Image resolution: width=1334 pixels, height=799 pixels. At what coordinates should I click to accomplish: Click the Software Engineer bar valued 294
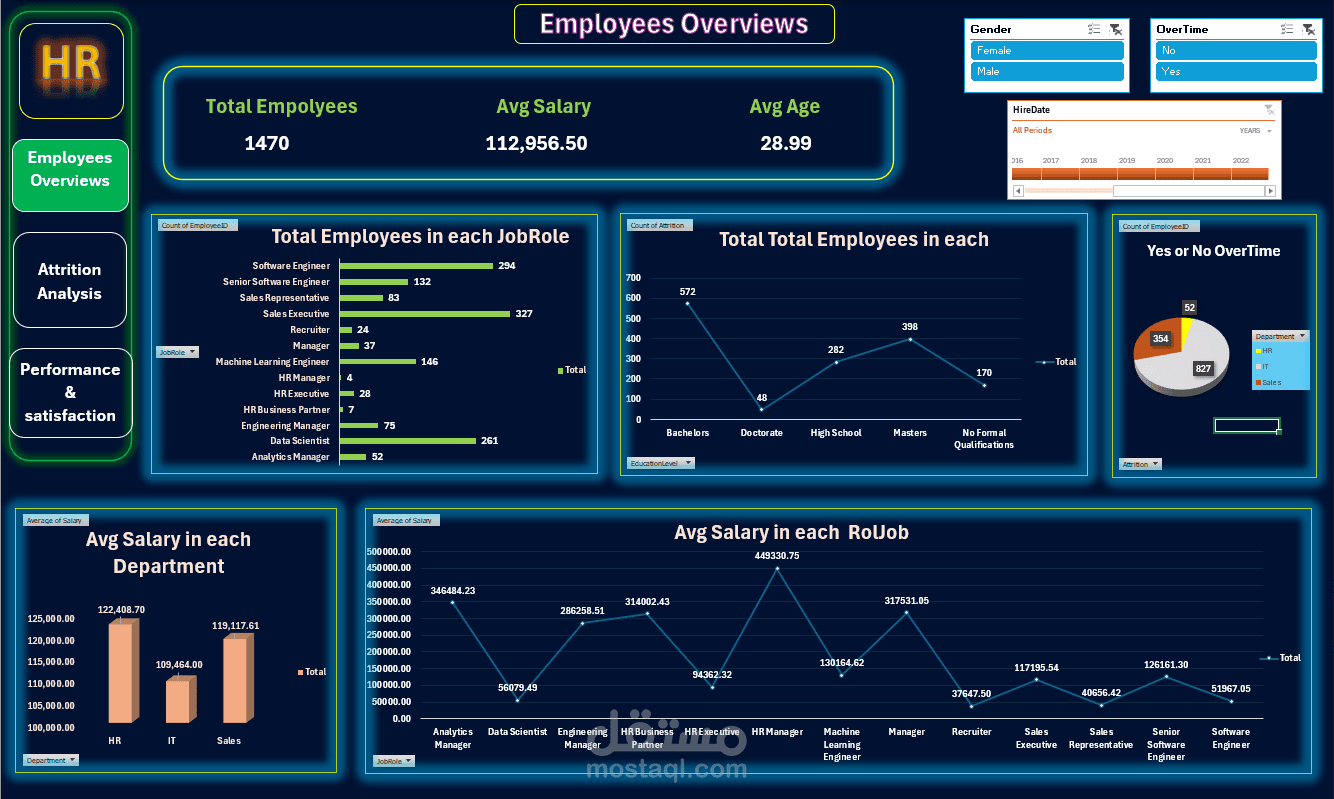(x=416, y=266)
